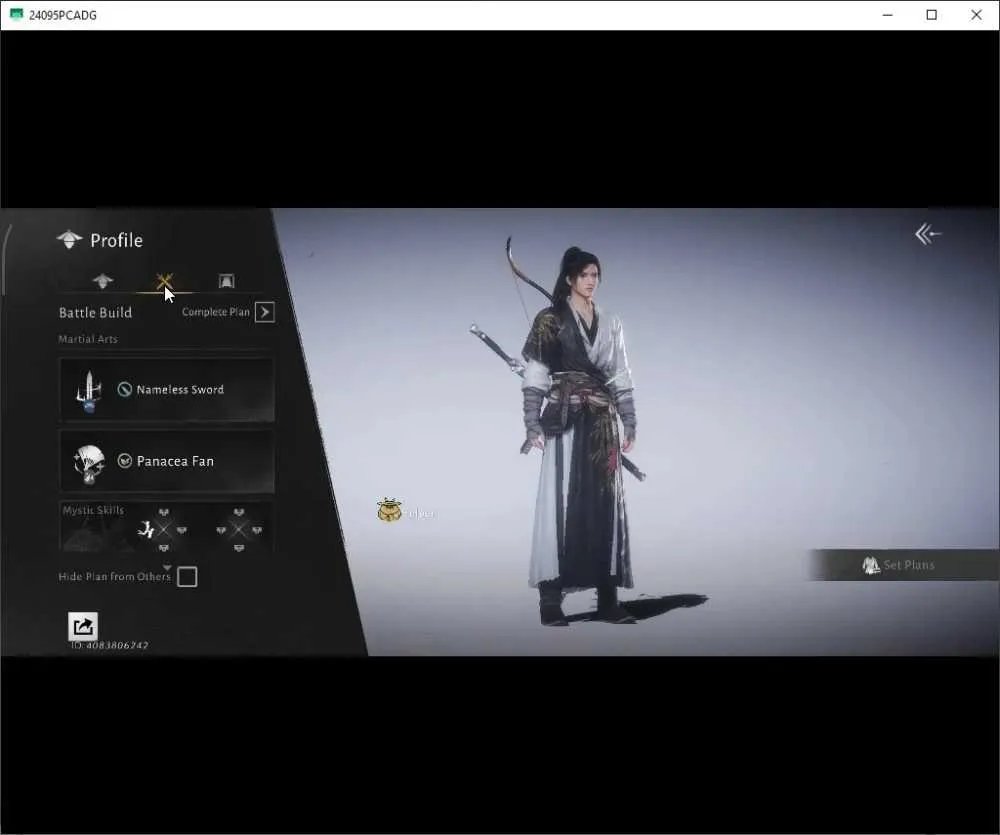Image resolution: width=1000 pixels, height=835 pixels.
Task: Open the first Profile overview tab icon
Action: (x=103, y=281)
